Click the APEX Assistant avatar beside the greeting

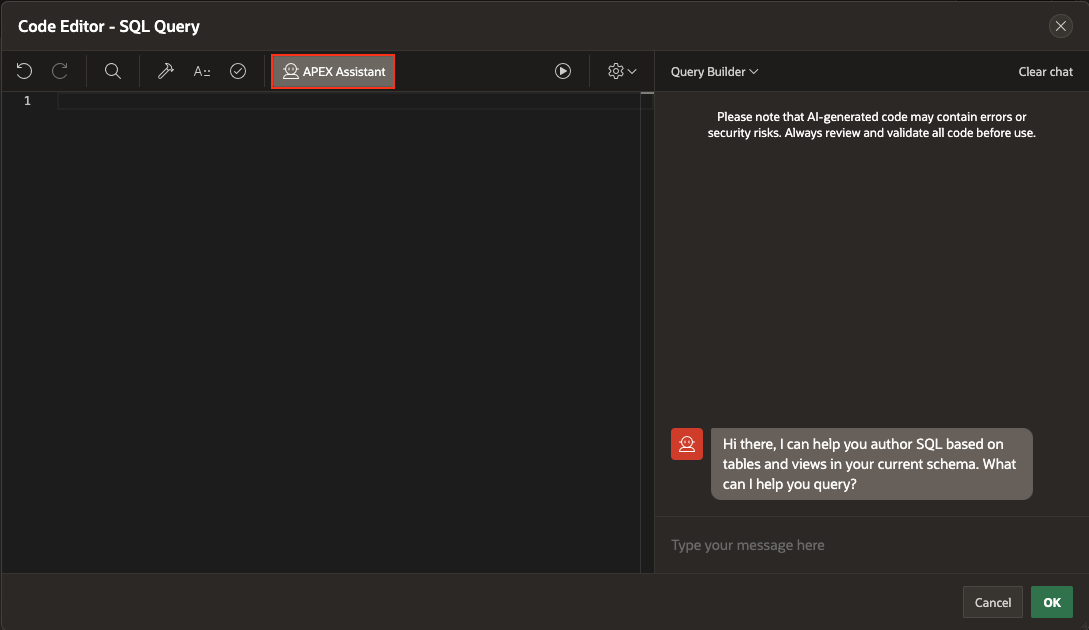[x=687, y=443]
